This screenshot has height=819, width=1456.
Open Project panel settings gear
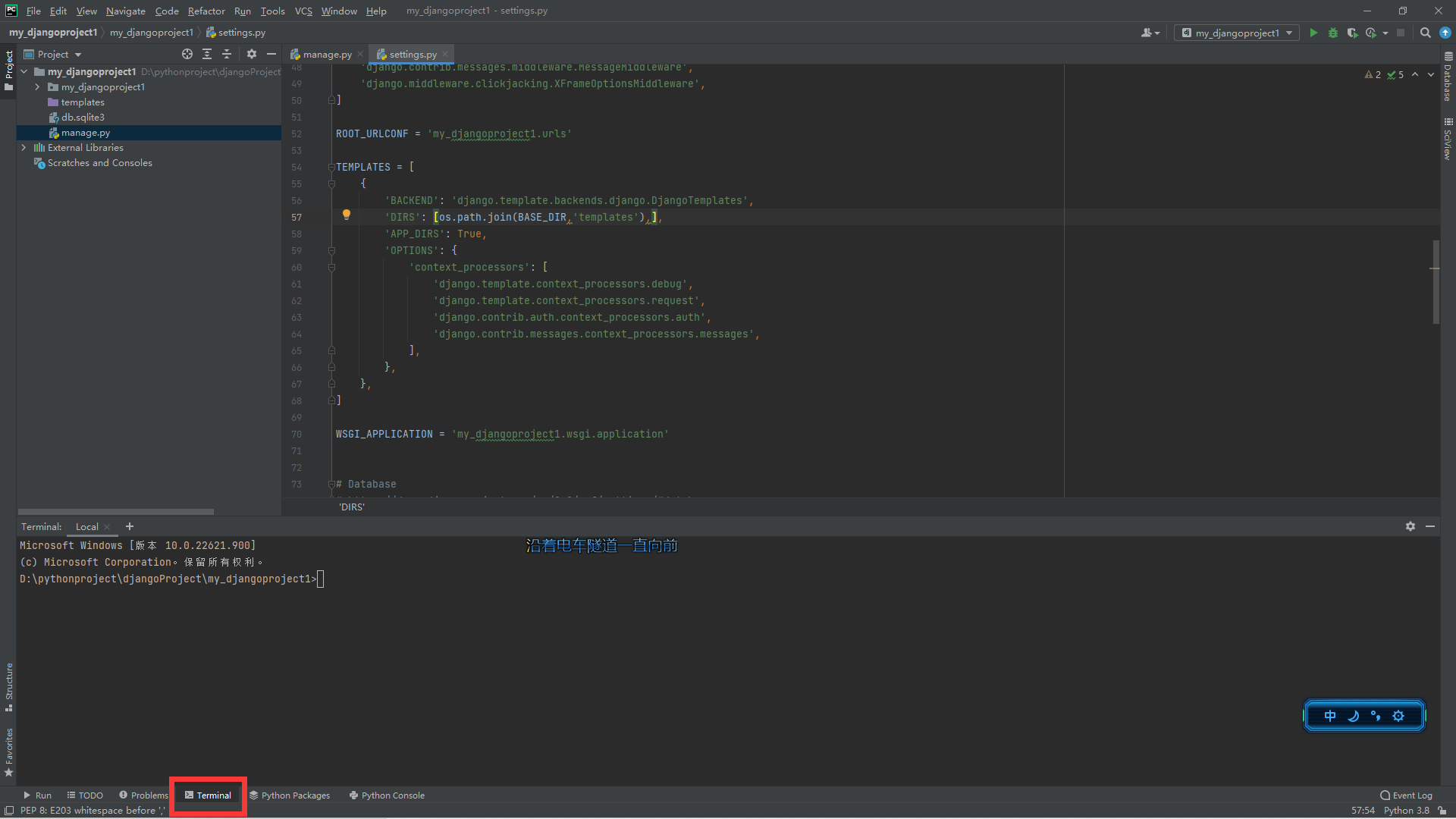pyautogui.click(x=252, y=54)
